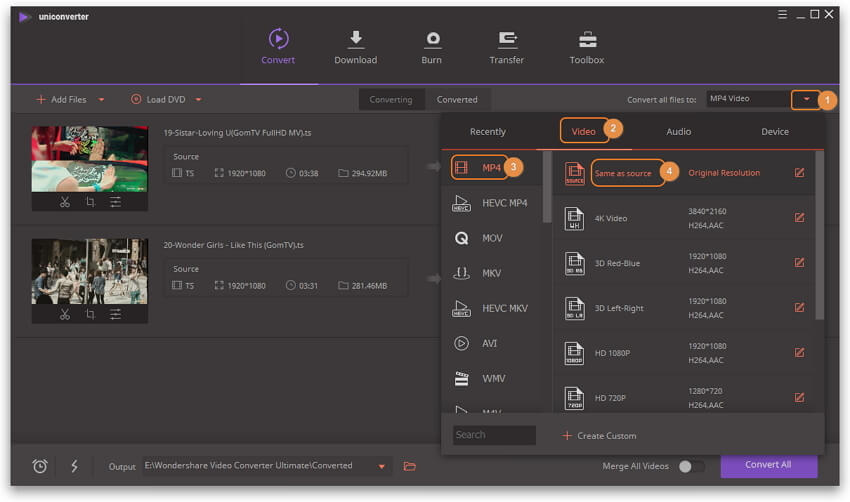
Task: Open the Load DVD dropdown arrow
Action: click(x=198, y=100)
